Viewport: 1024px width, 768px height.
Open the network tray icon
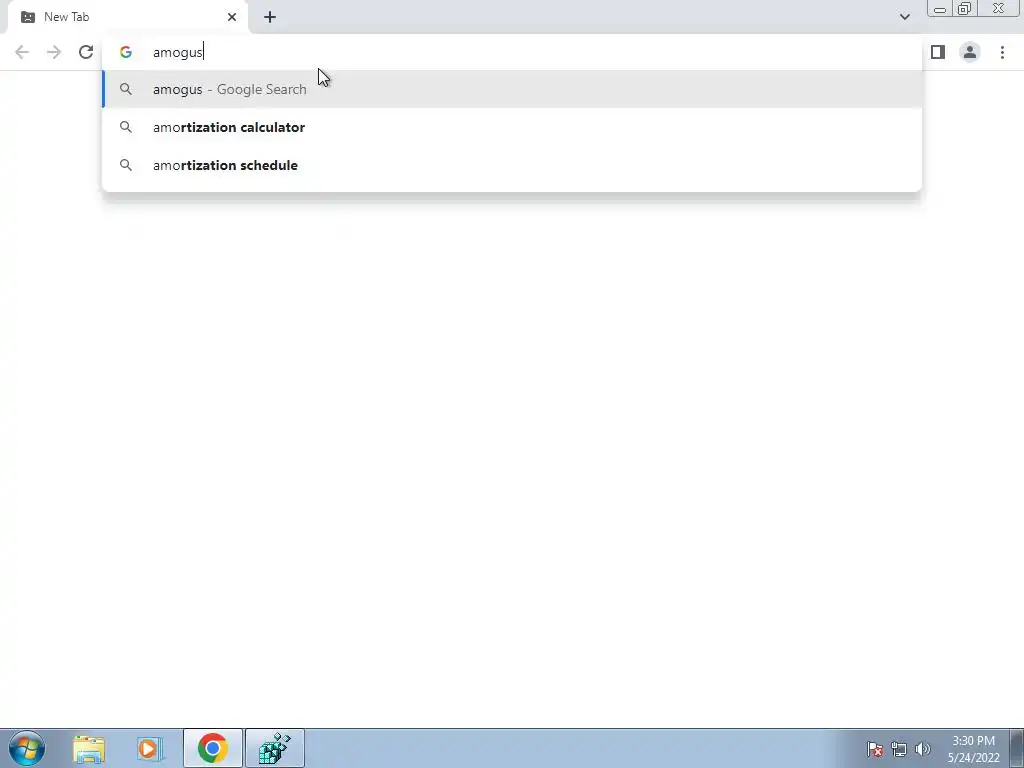pyautogui.click(x=899, y=749)
